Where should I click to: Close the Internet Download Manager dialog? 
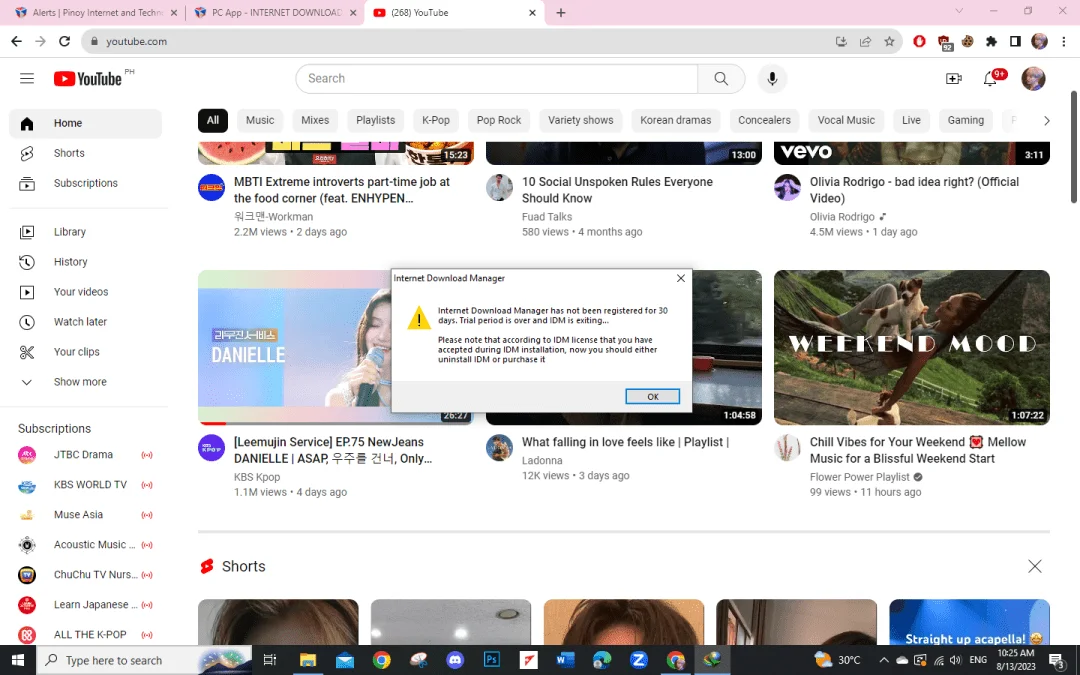click(x=681, y=278)
